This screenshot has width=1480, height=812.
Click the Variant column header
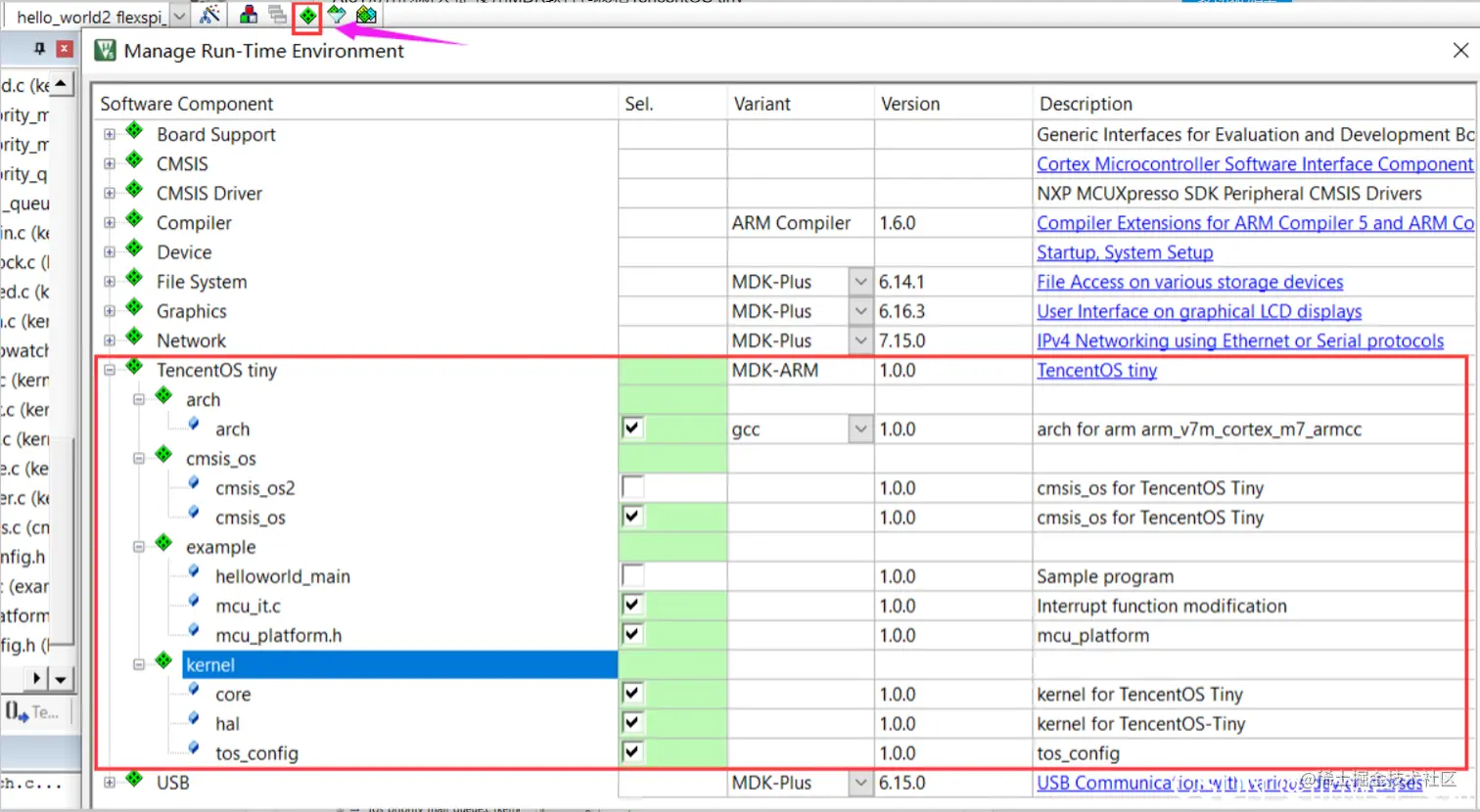click(x=802, y=104)
